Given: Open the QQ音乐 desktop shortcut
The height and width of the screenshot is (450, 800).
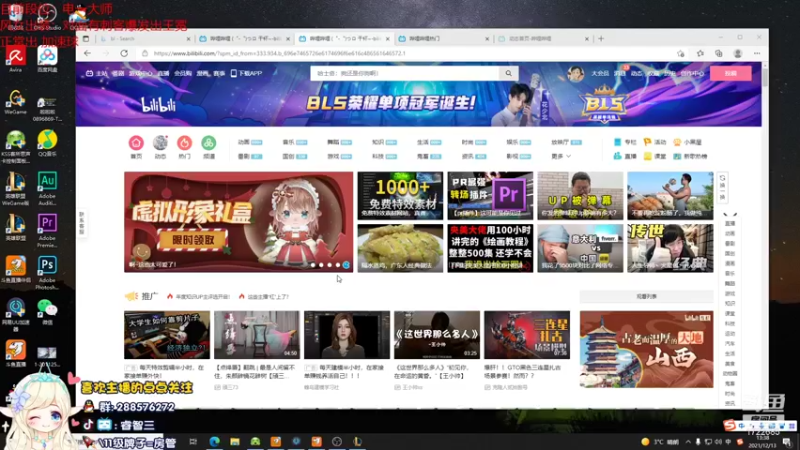Looking at the screenshot, I should (x=47, y=143).
